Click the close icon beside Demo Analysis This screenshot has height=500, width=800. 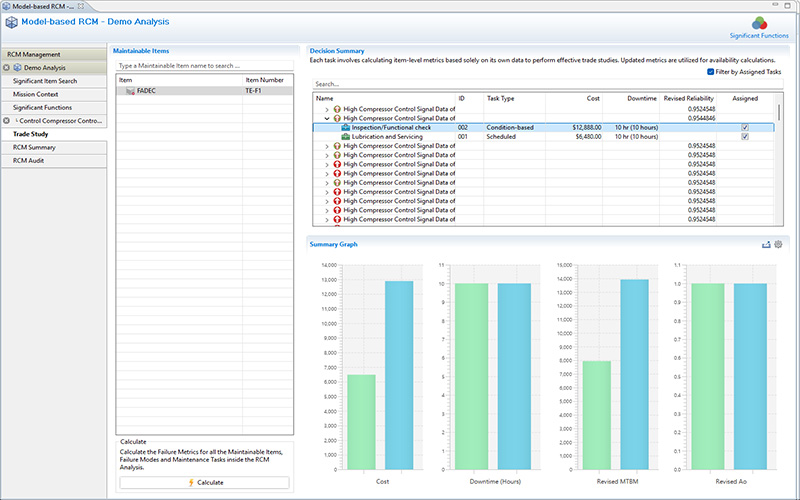coord(6,67)
